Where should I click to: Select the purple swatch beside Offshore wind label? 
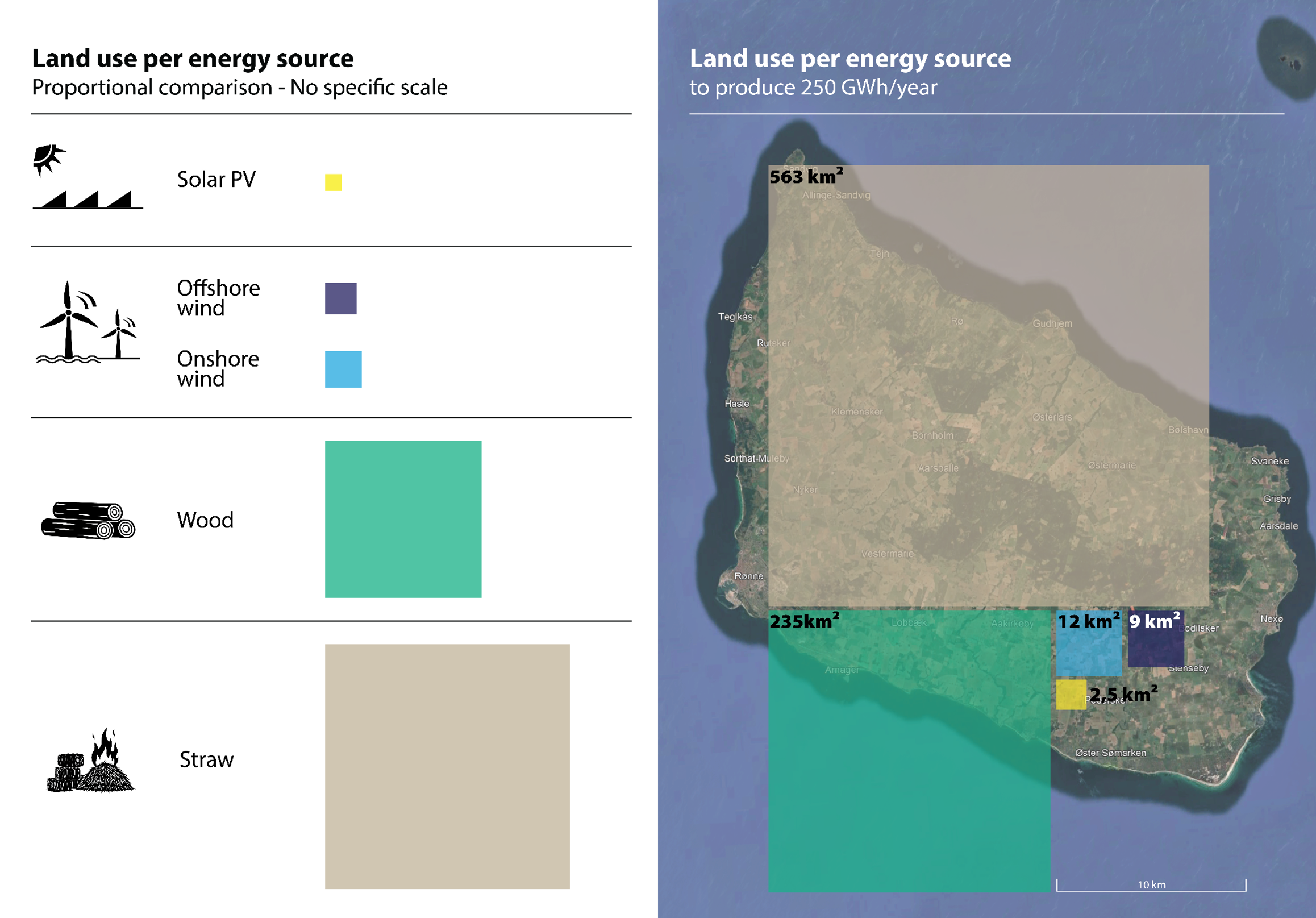[x=341, y=298]
